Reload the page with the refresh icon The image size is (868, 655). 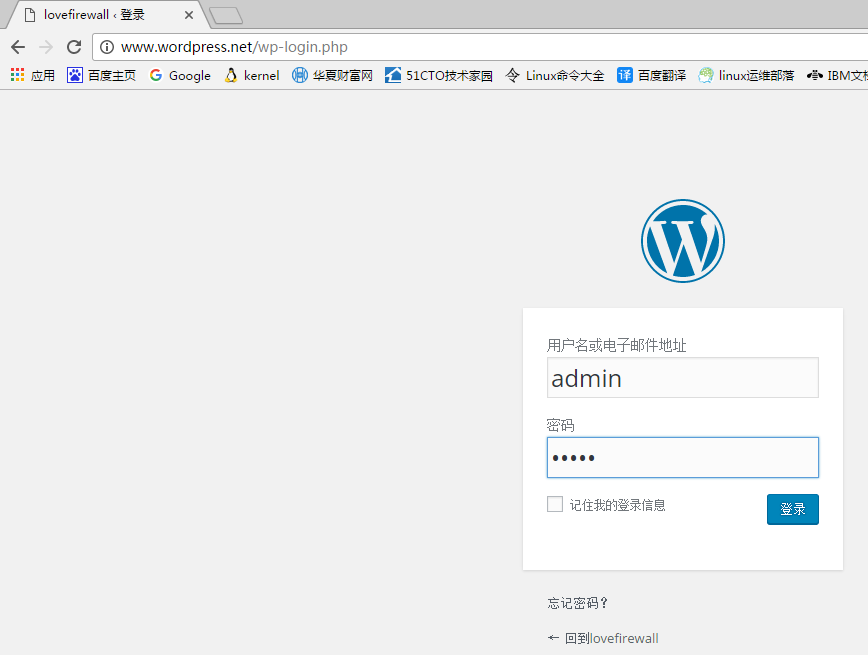click(x=74, y=47)
